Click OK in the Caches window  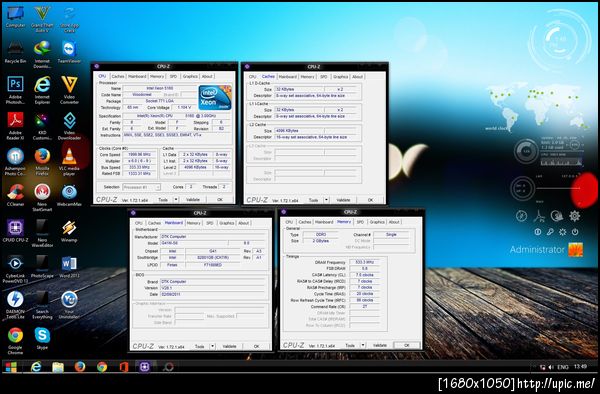click(370, 200)
